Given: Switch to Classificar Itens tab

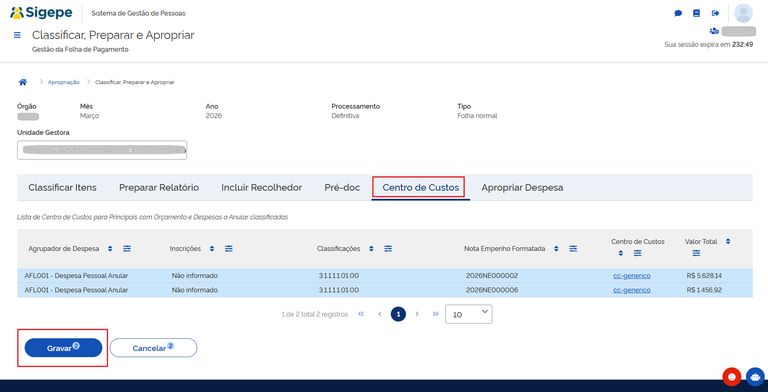Looking at the screenshot, I should point(62,188).
